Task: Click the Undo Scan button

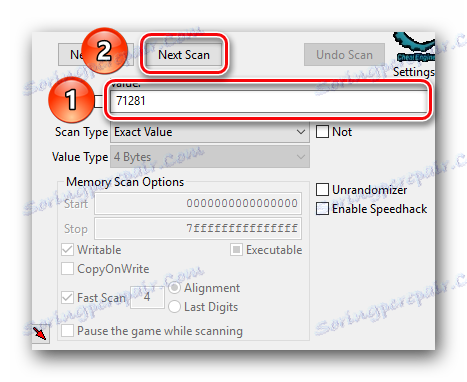Action: [x=344, y=54]
